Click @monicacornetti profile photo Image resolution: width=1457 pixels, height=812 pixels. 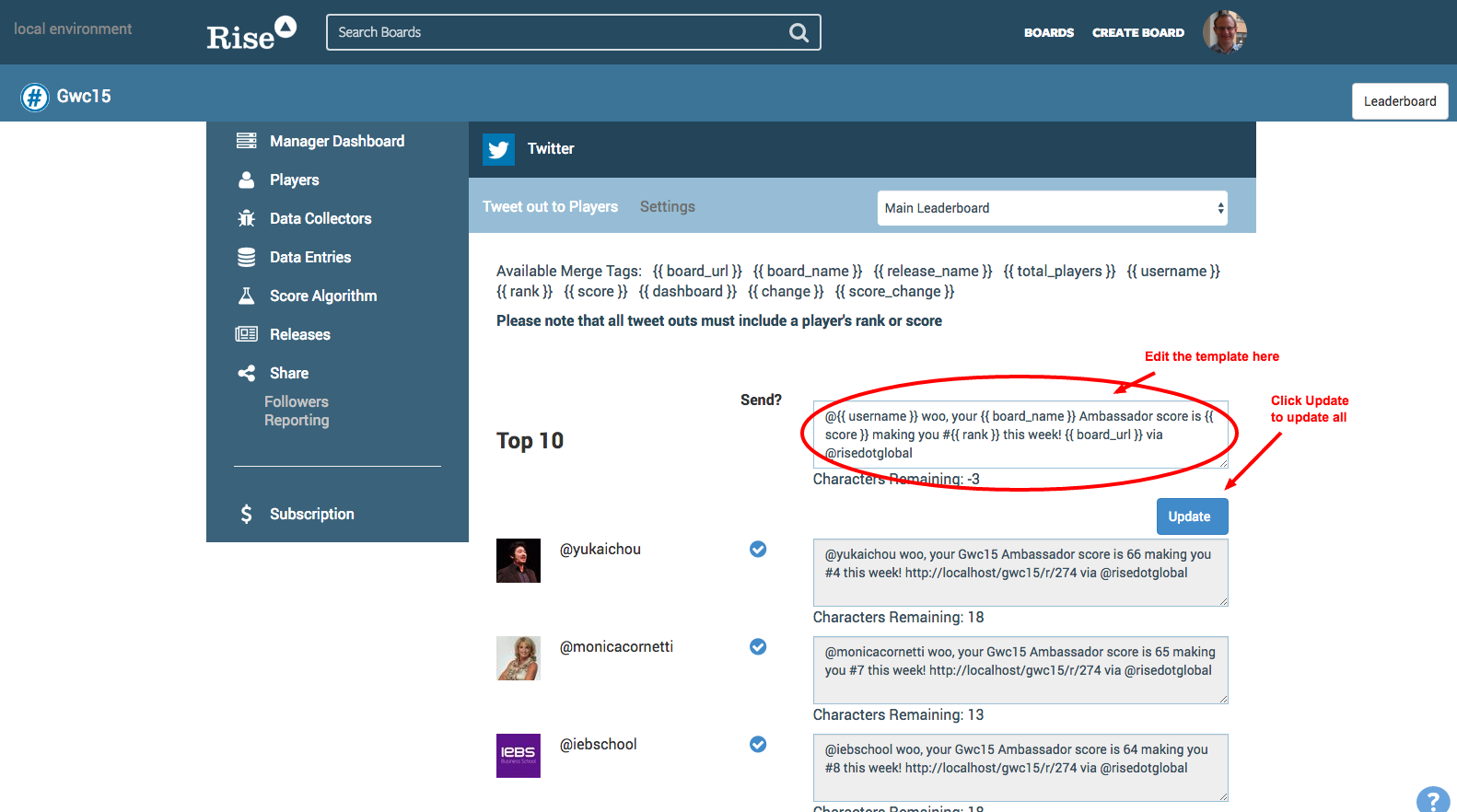(x=519, y=658)
